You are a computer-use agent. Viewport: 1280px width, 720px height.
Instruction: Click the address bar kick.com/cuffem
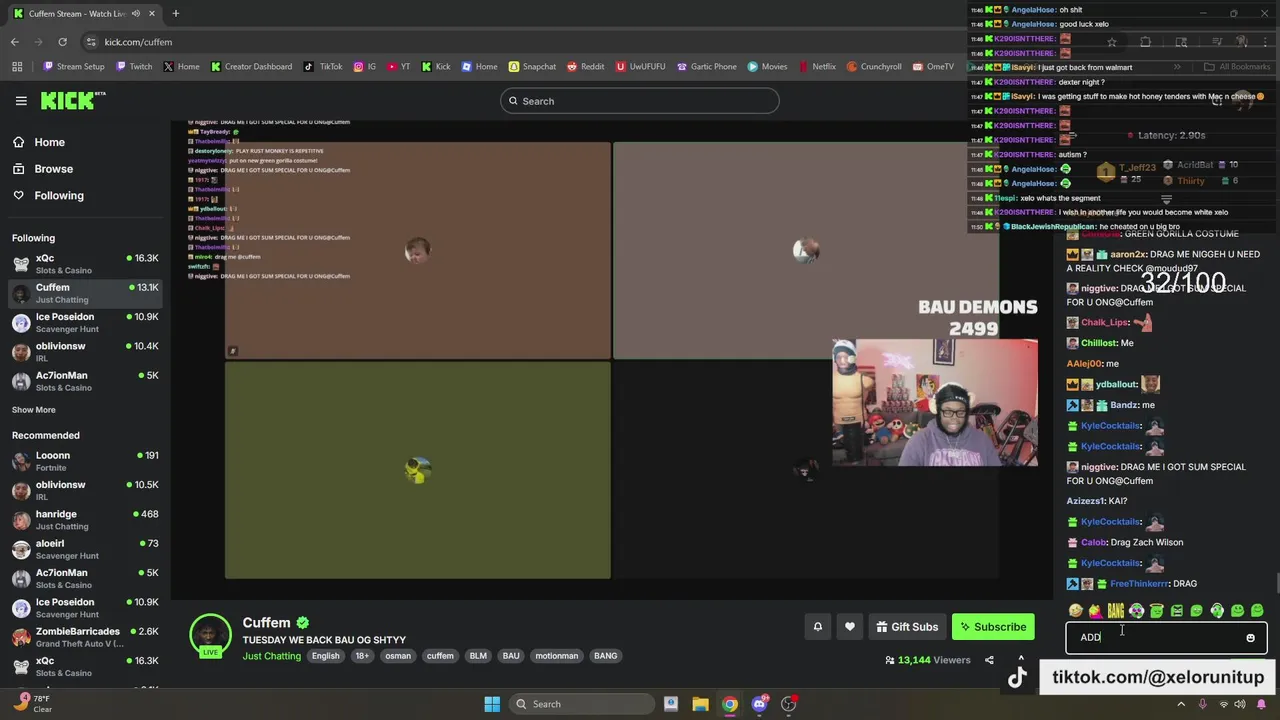tap(138, 42)
